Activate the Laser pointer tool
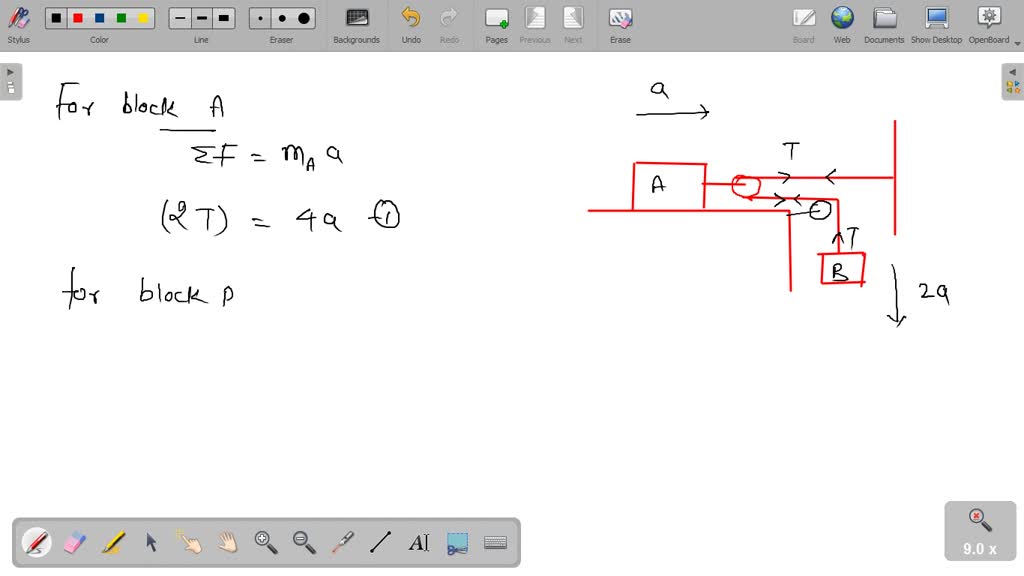Screen dimensions: 1024x576 (x=342, y=542)
